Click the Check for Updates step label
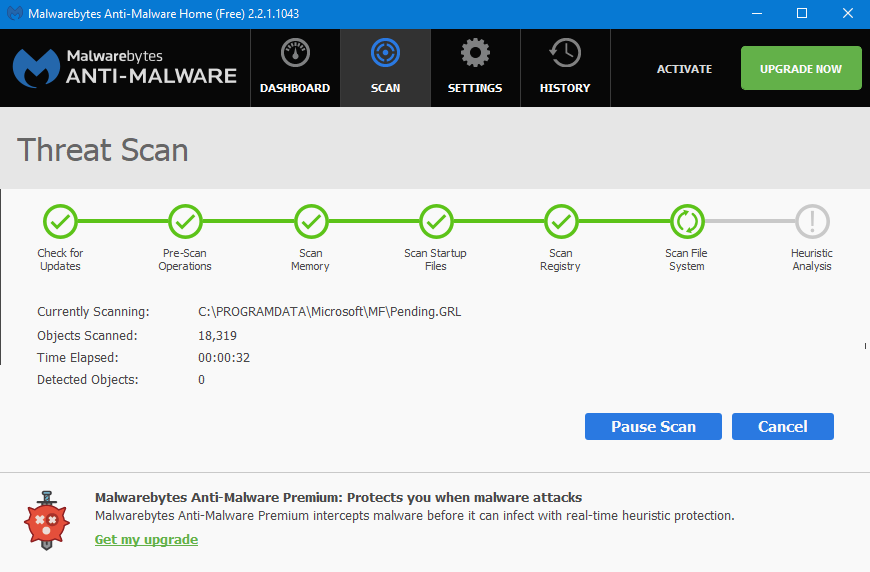This screenshot has height=572, width=870. 60,260
